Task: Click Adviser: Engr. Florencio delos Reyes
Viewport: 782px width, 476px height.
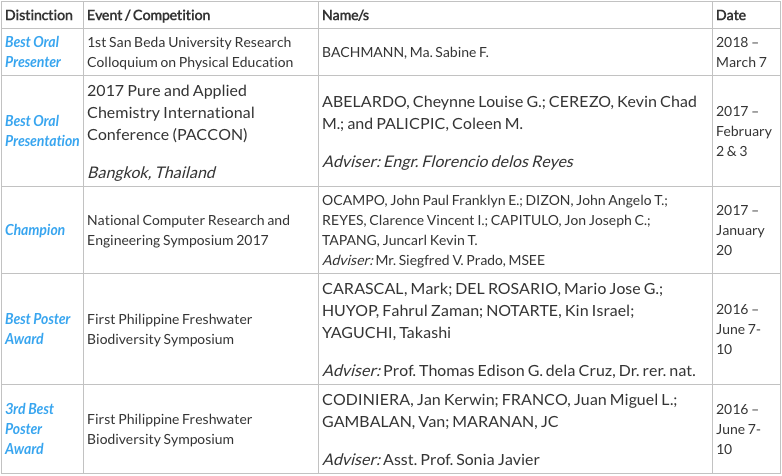Action: pyautogui.click(x=448, y=162)
